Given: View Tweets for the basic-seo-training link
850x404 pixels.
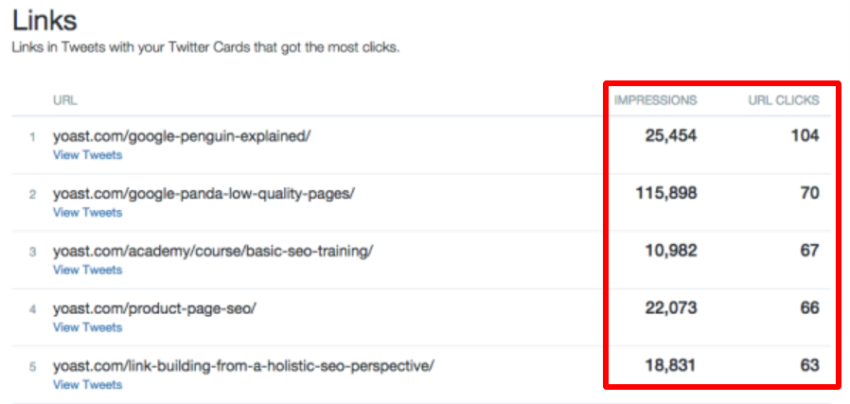Looking at the screenshot, I should (x=87, y=270).
